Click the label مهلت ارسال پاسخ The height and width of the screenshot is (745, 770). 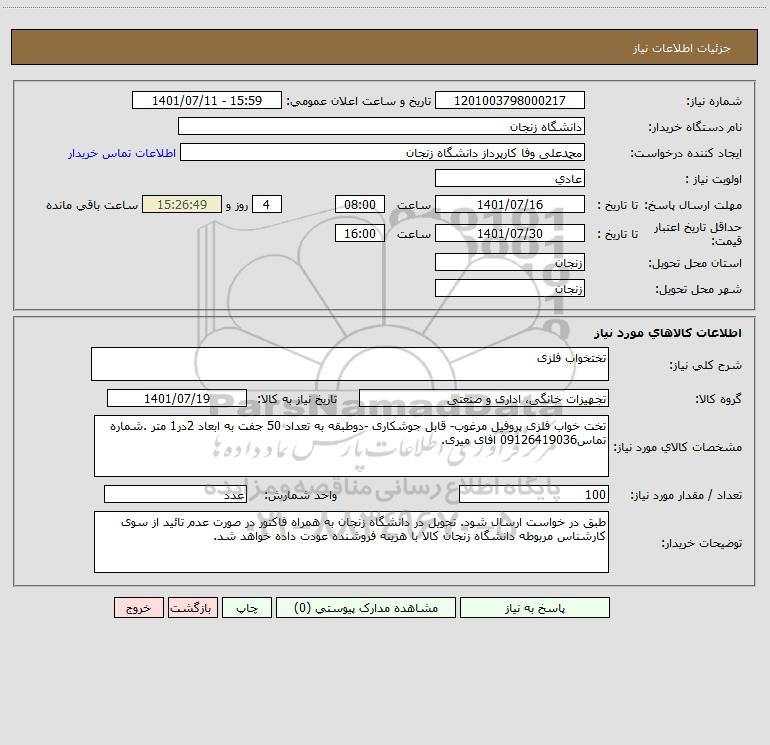(693, 205)
